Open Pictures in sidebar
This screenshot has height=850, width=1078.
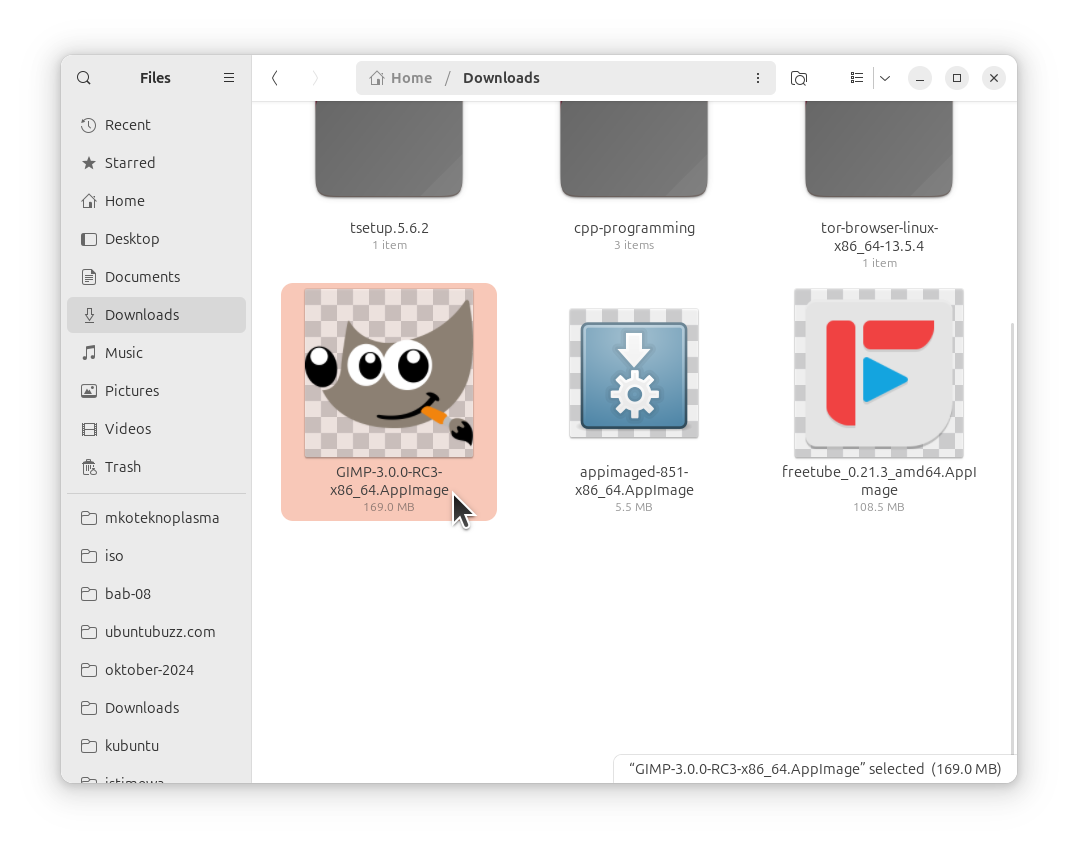156,391
